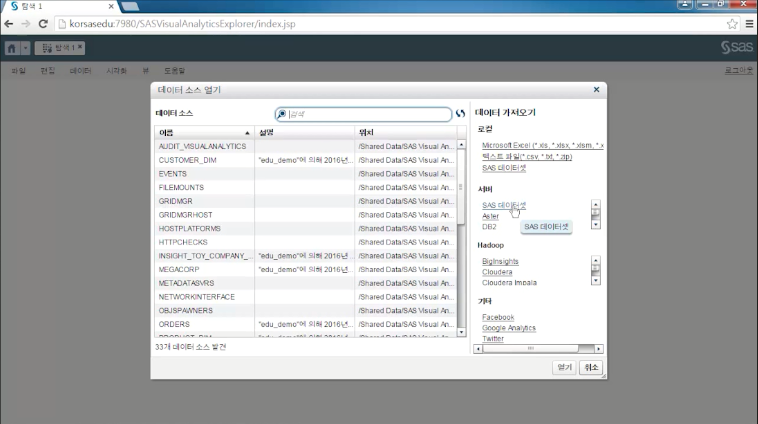This screenshot has width=758, height=424.
Task: Sort by the 위치 column header
Action: coord(406,132)
